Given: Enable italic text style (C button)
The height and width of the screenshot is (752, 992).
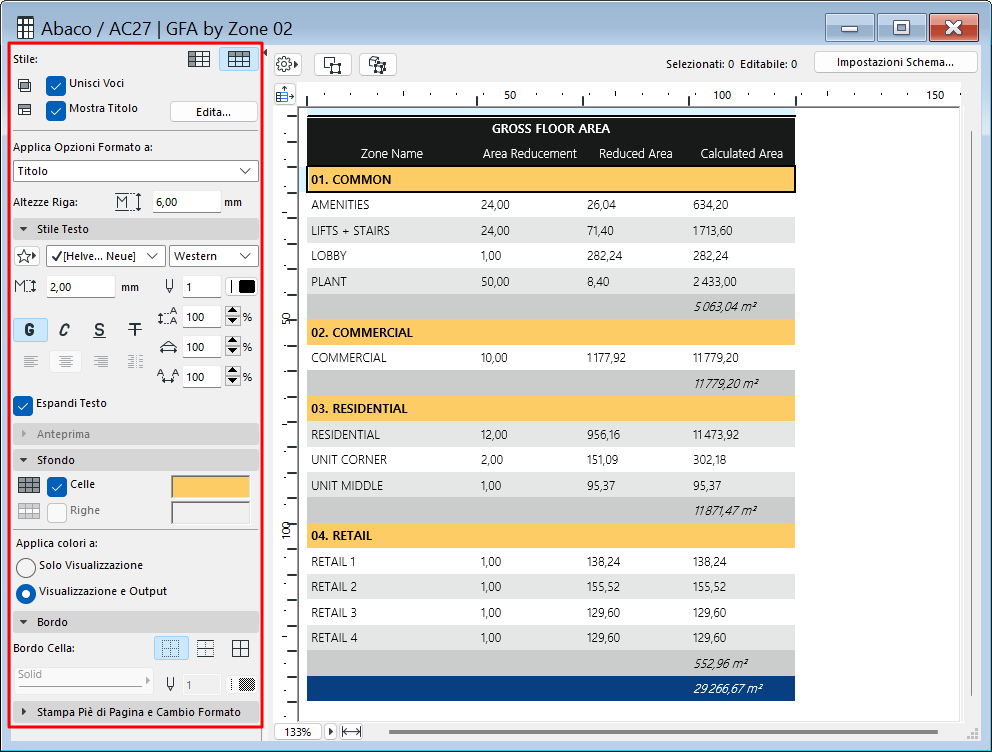Looking at the screenshot, I should (x=64, y=330).
